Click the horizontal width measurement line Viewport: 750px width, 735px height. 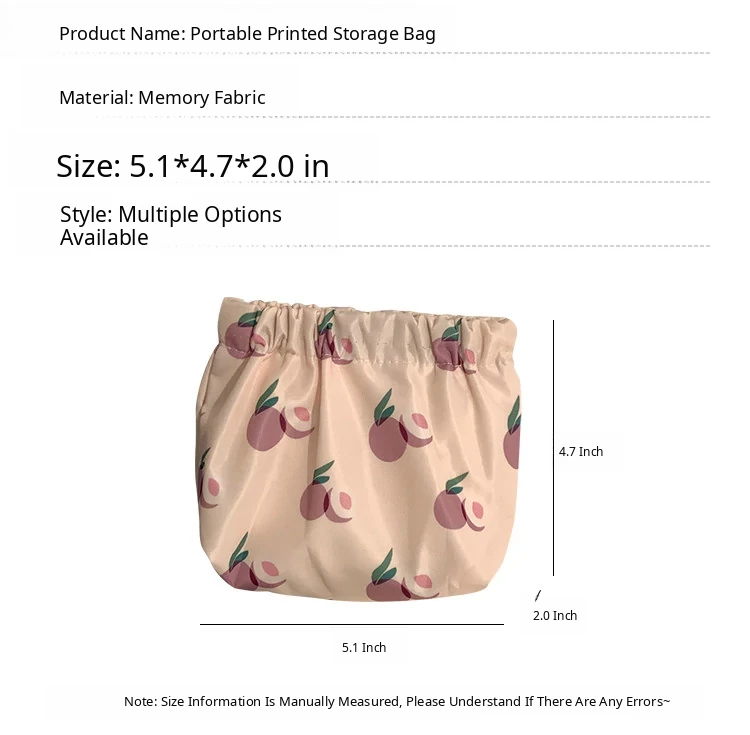click(352, 624)
